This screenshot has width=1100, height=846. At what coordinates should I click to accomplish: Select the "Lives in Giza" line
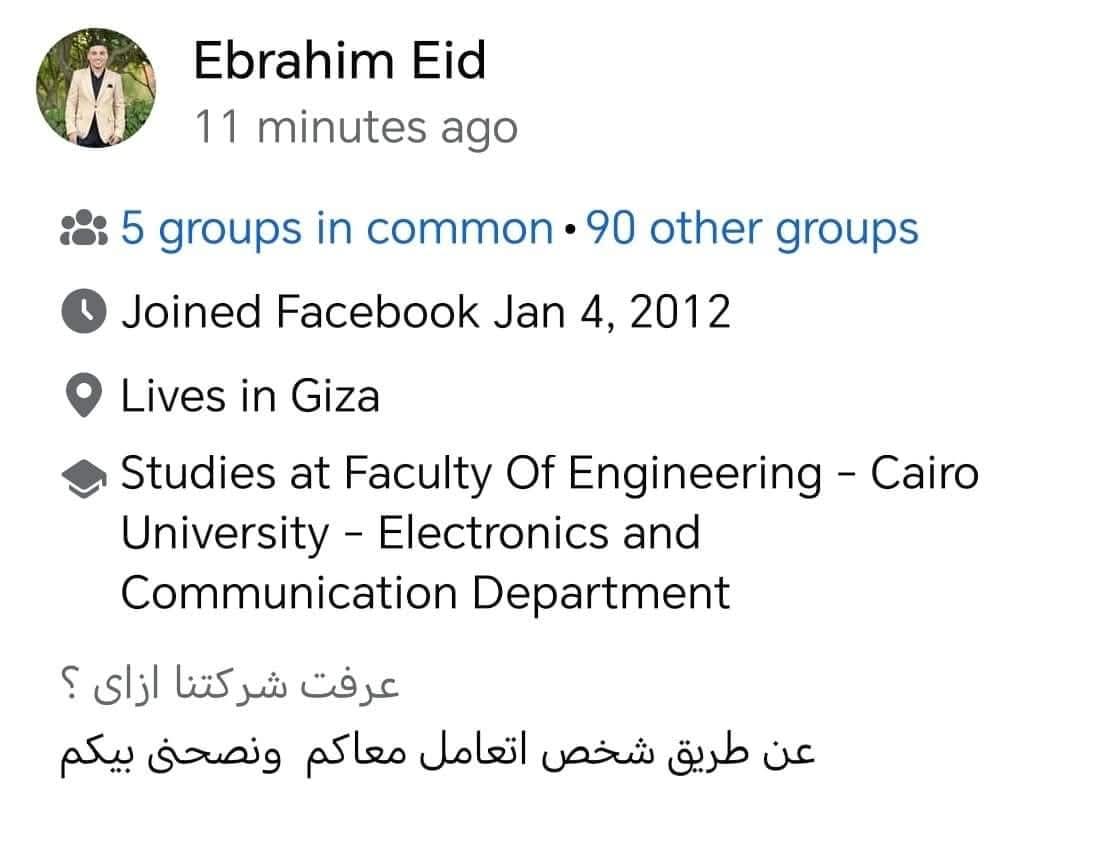click(x=250, y=396)
